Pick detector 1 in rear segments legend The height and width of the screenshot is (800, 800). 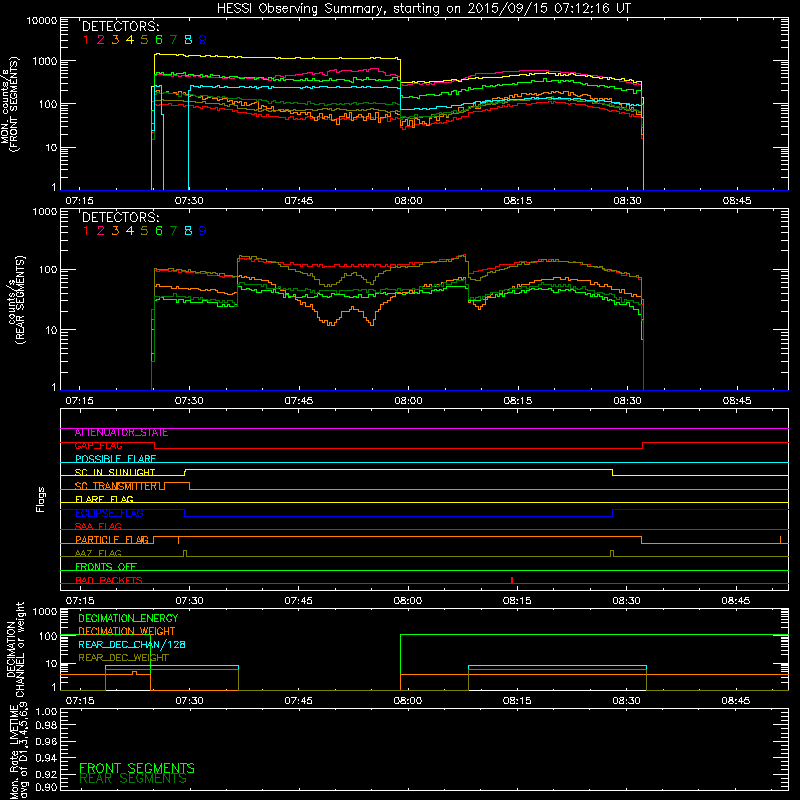click(86, 231)
